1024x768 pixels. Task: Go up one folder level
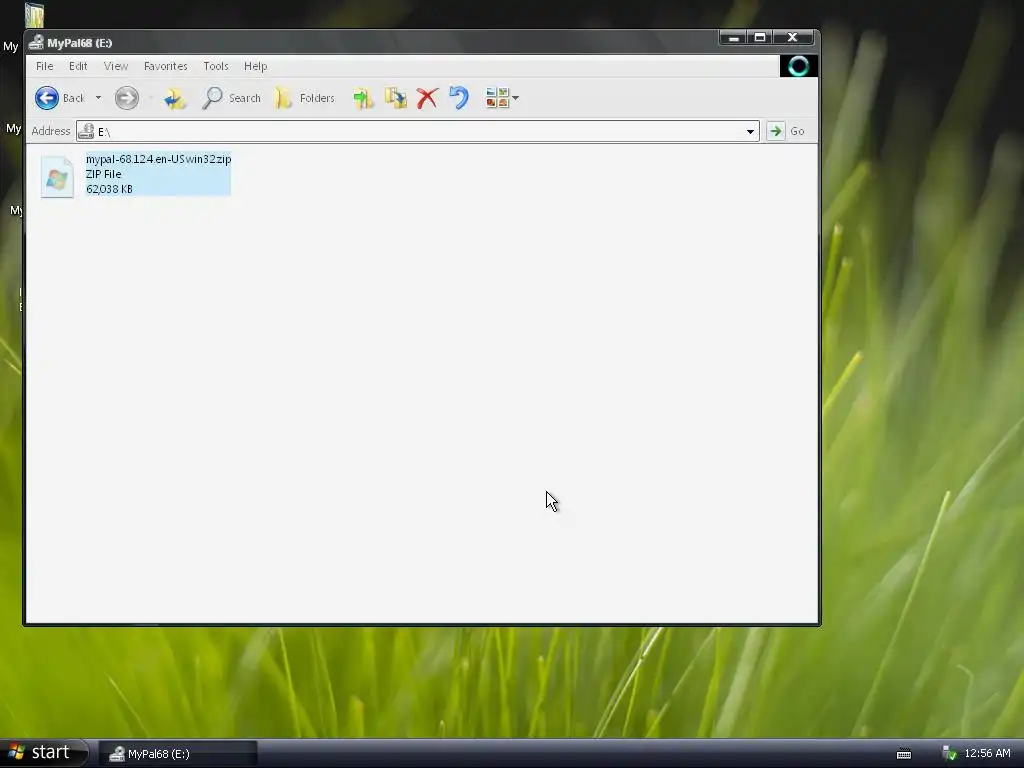174,98
